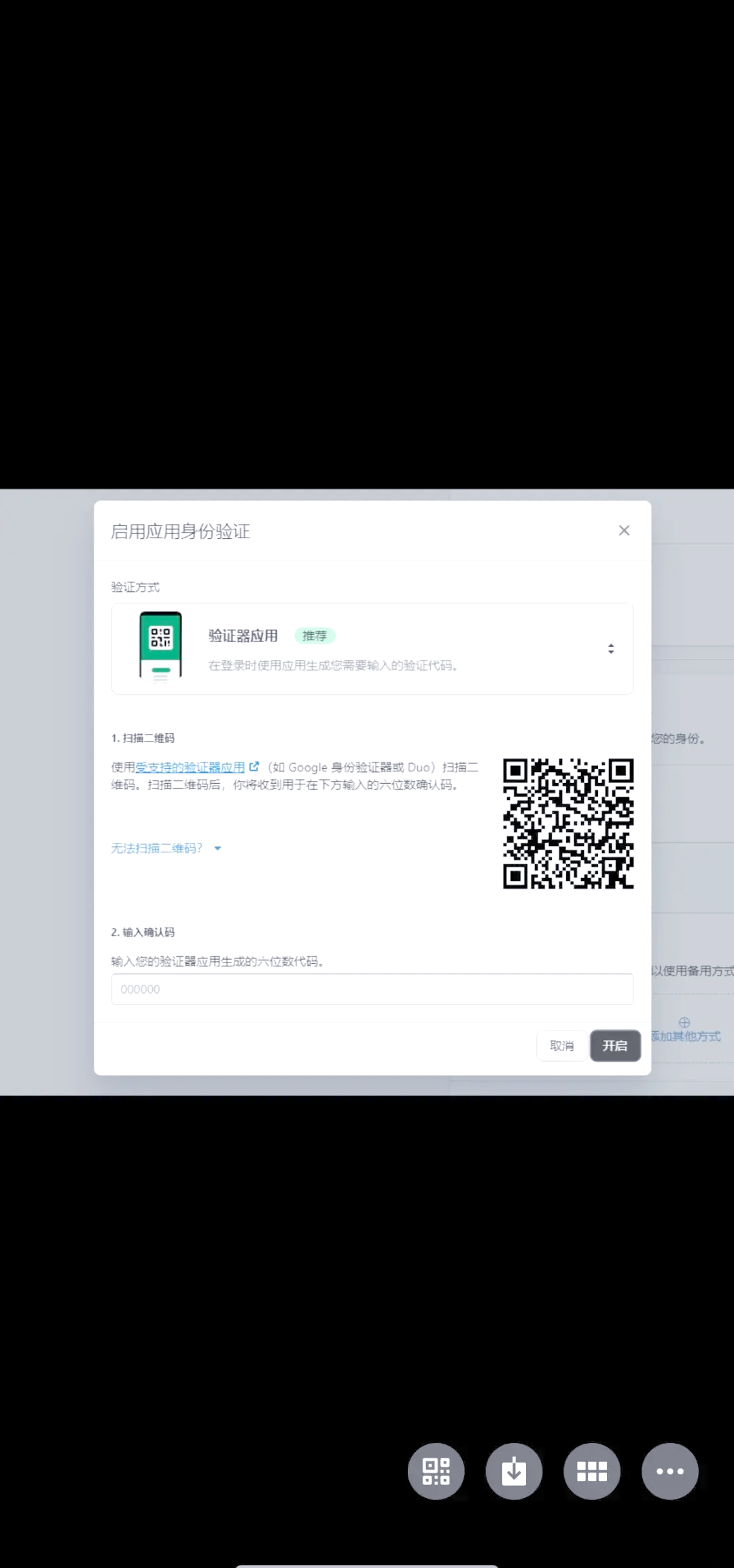Viewport: 734px width, 1568px height.
Task: Tap the QR code scan round button
Action: click(436, 1471)
